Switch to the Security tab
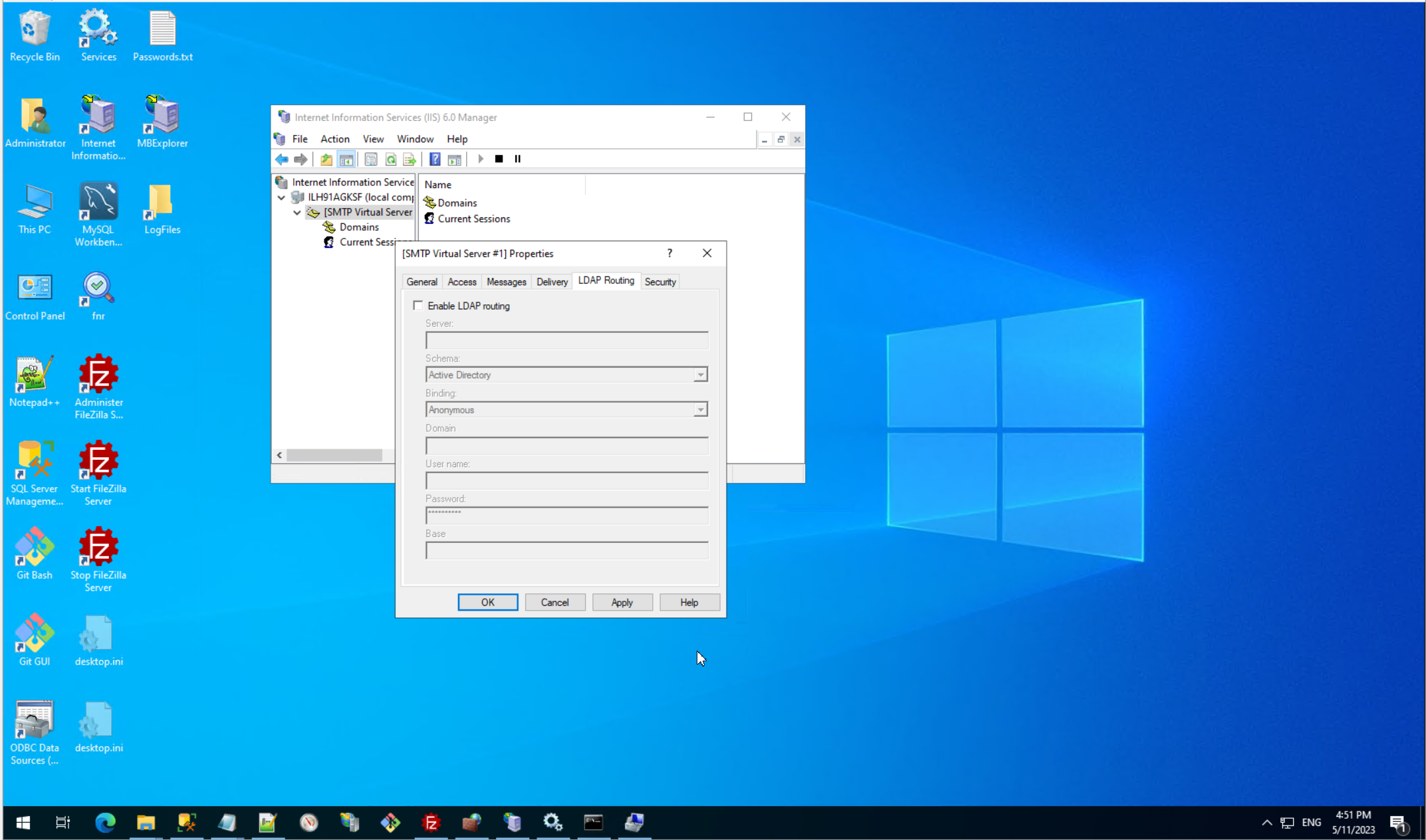The height and width of the screenshot is (840, 1426). 659,282
